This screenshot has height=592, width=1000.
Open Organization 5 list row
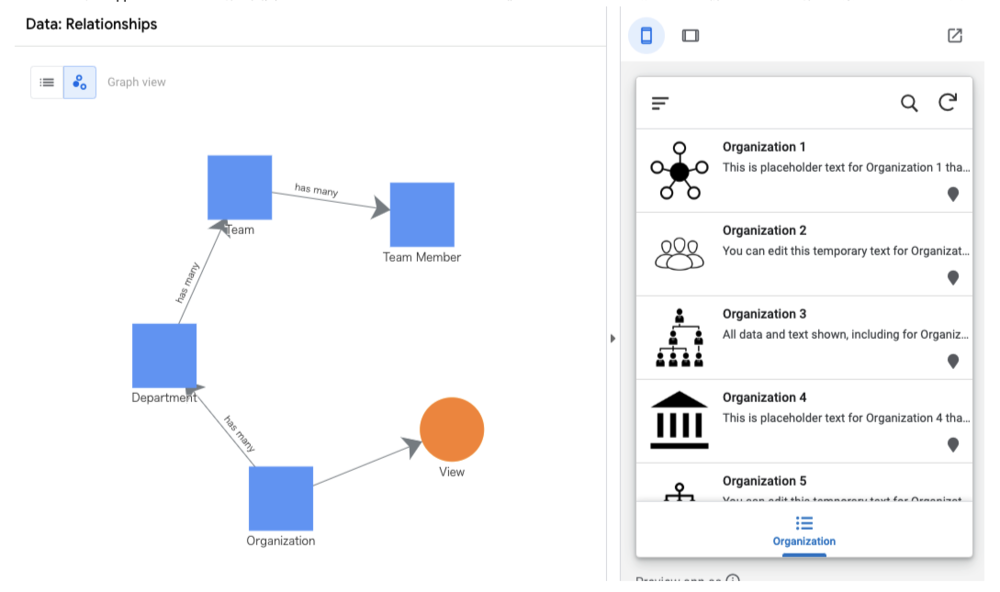(804, 483)
